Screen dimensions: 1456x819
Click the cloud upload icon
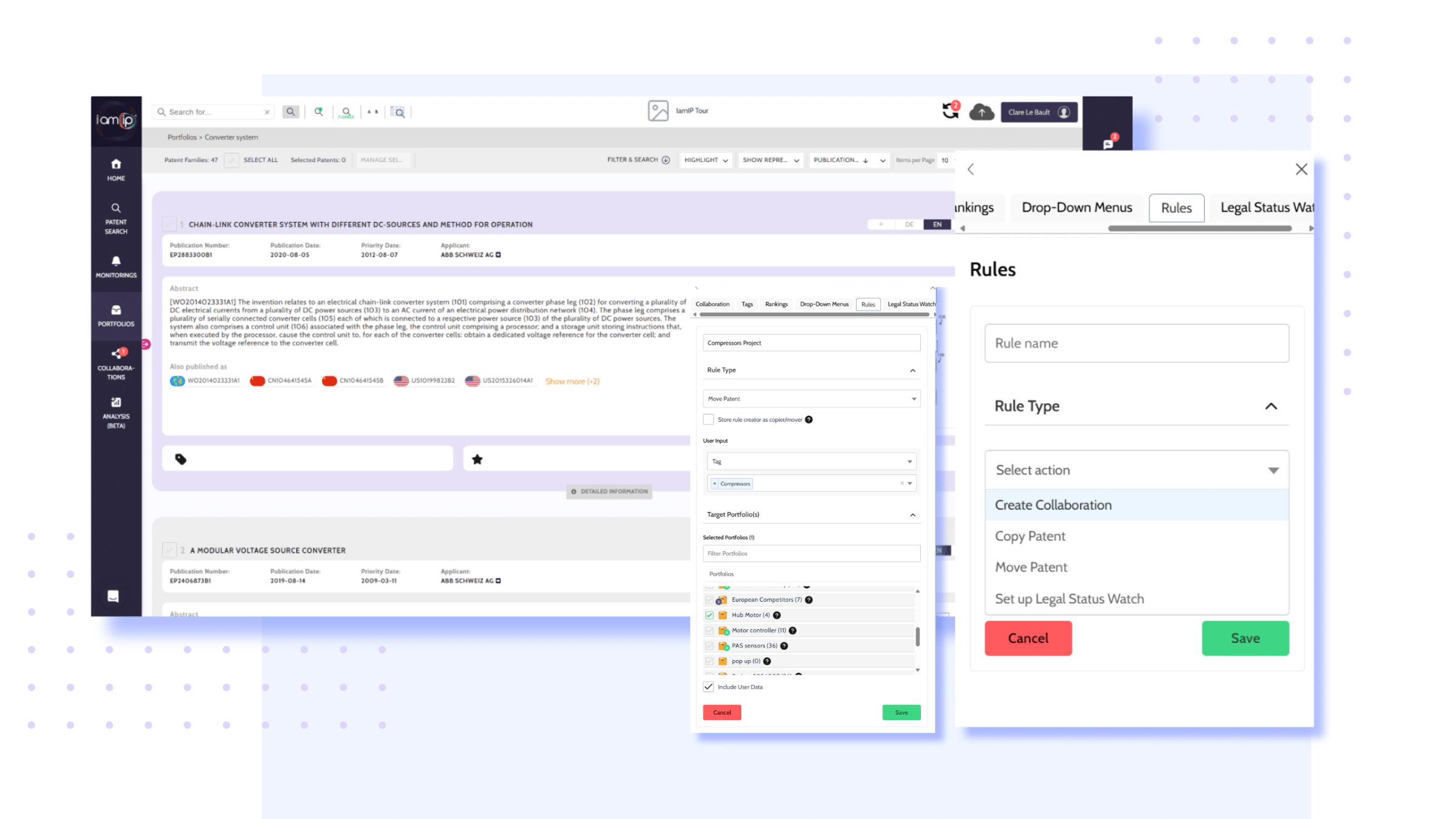point(981,112)
